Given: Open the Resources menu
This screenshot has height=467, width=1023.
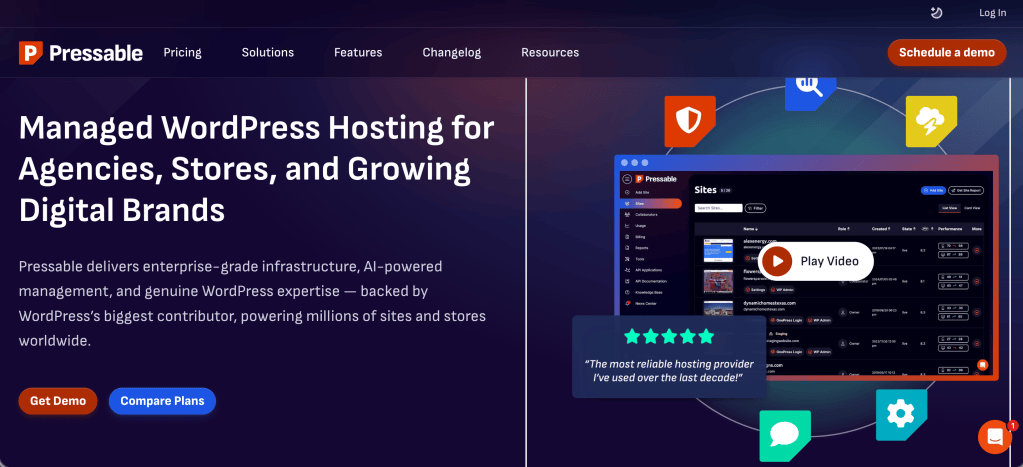Looking at the screenshot, I should tap(550, 53).
